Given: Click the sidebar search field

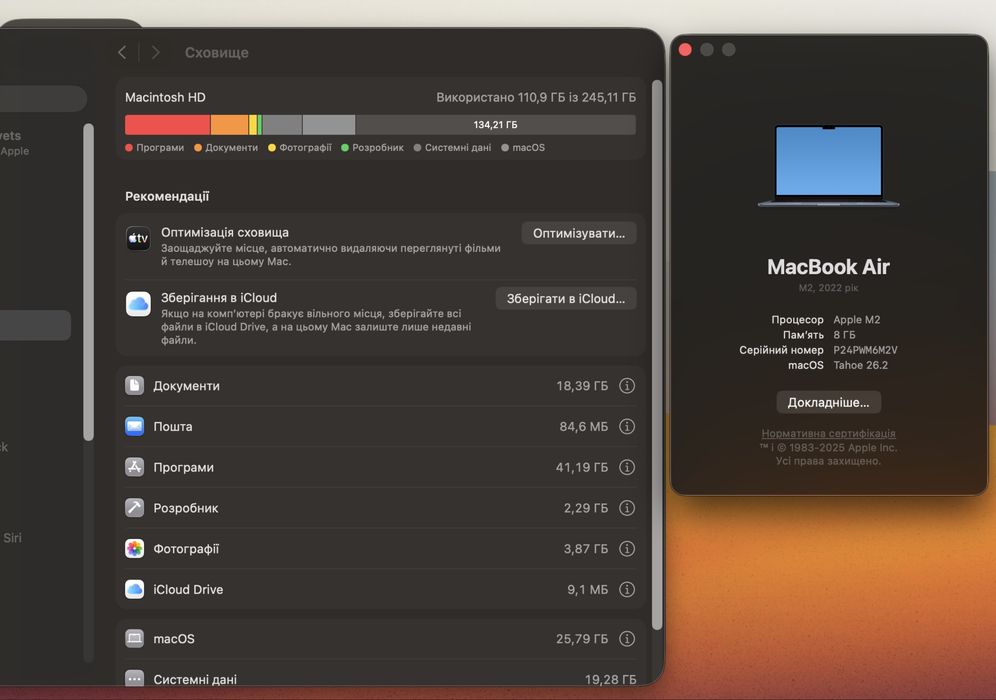Looking at the screenshot, I should pyautogui.click(x=43, y=98).
